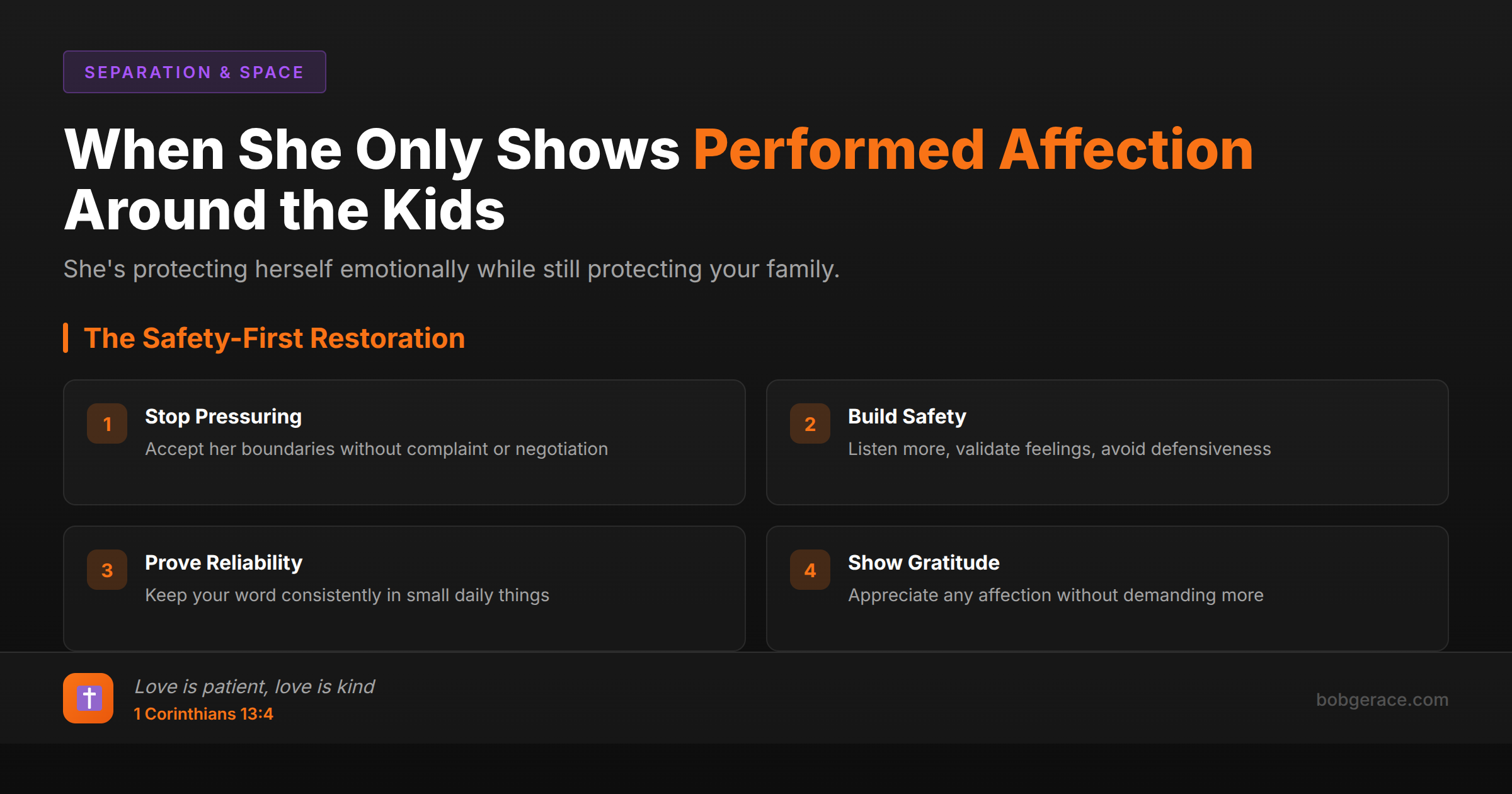Click the number 4 badge
Image resolution: width=1512 pixels, height=794 pixels.
pyautogui.click(x=810, y=570)
